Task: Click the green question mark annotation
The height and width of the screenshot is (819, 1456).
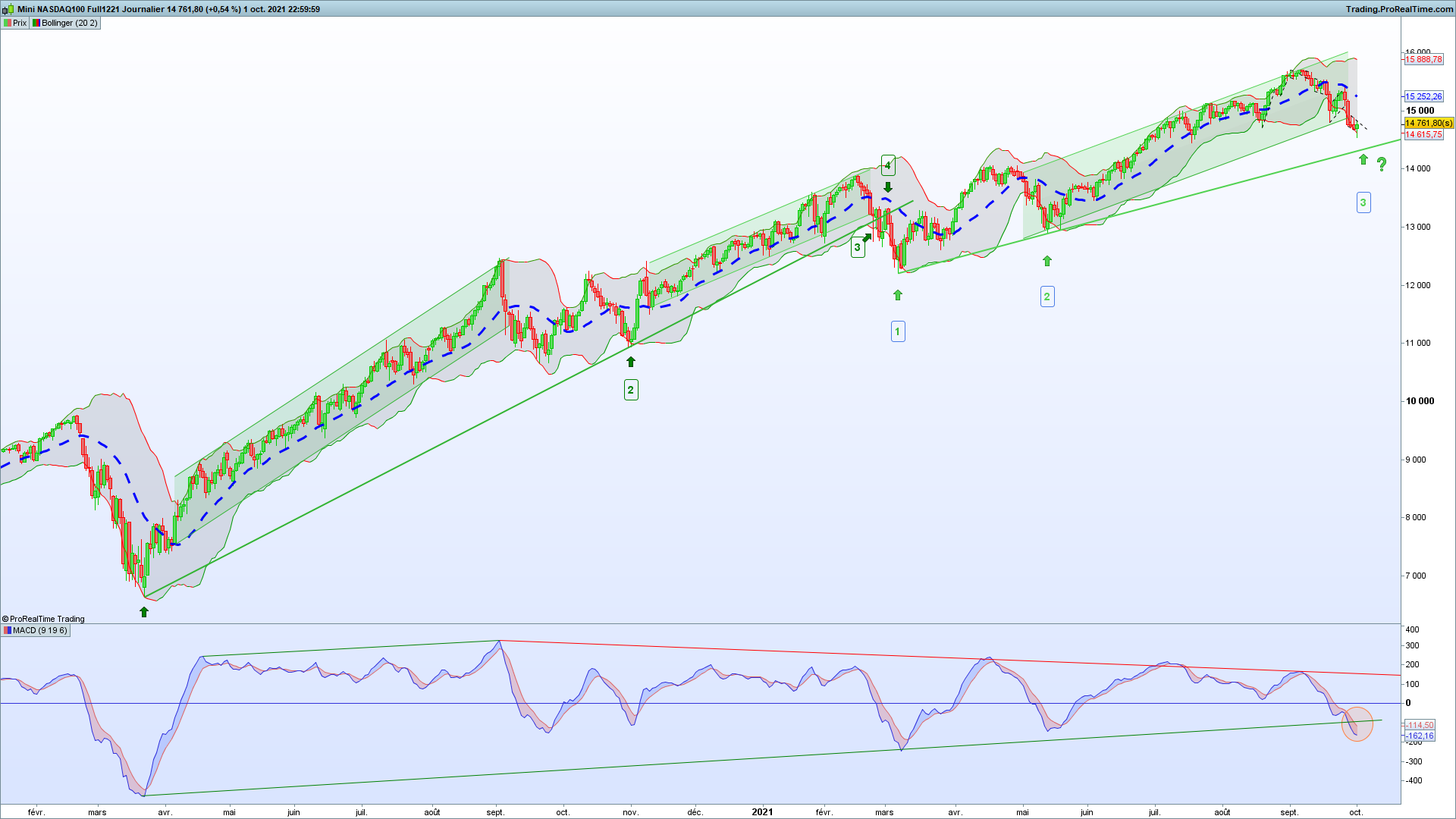Action: coord(1382,164)
